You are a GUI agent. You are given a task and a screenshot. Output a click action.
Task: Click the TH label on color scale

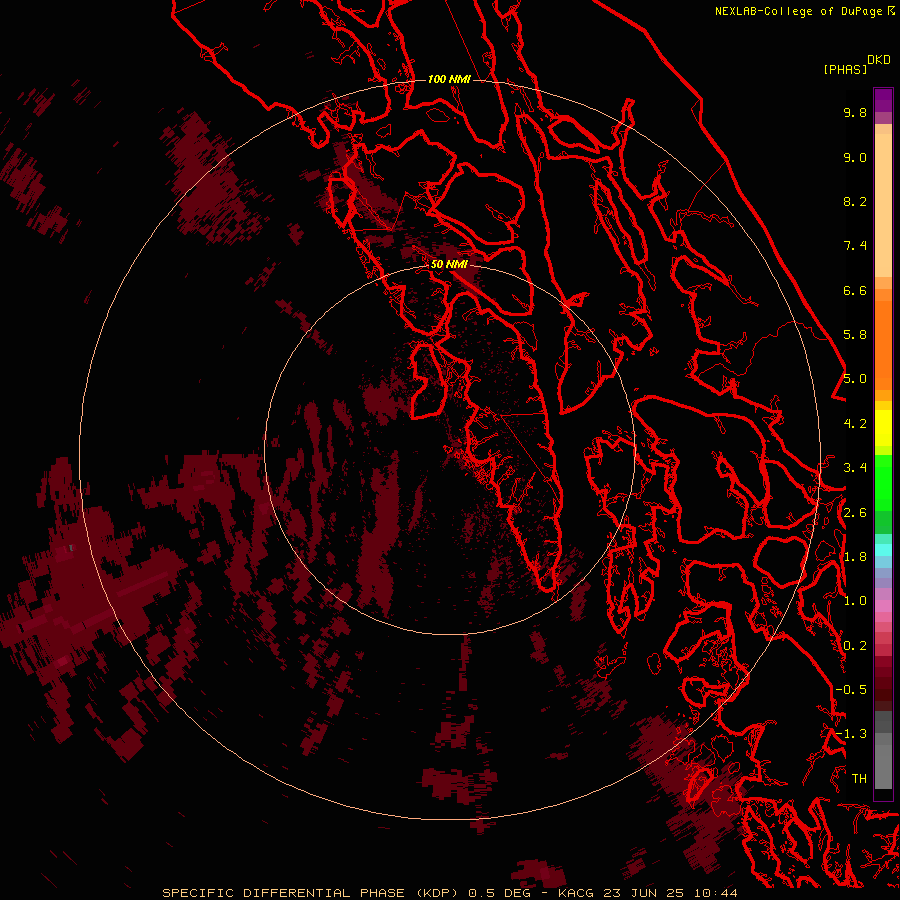(x=859, y=779)
